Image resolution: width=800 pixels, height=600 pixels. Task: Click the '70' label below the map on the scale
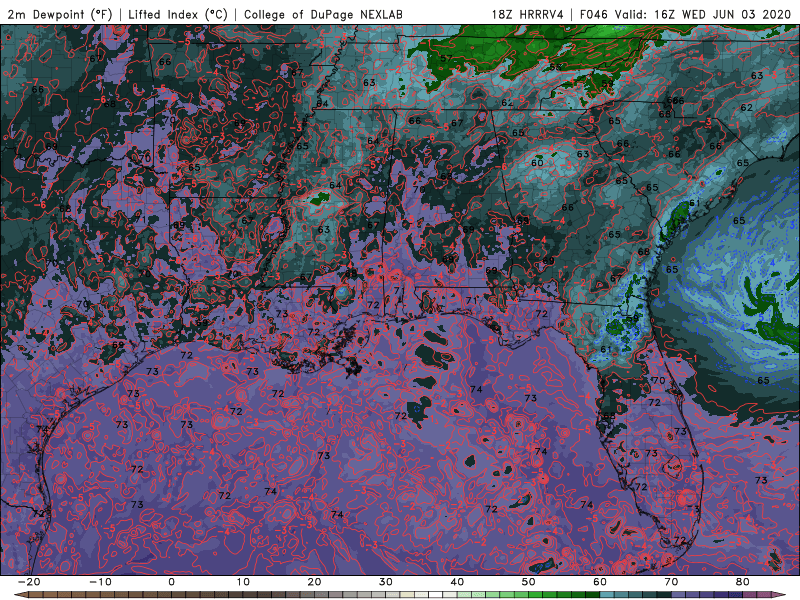coord(671,582)
